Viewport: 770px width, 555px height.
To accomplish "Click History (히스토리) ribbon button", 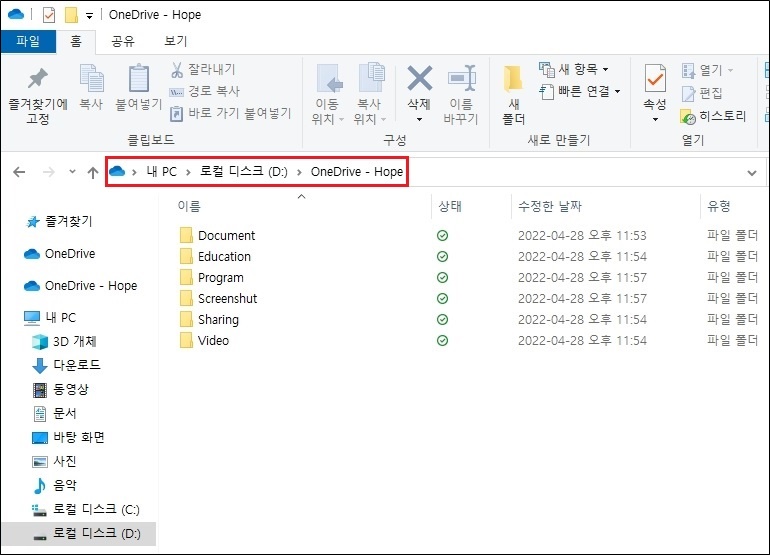I will (x=714, y=116).
